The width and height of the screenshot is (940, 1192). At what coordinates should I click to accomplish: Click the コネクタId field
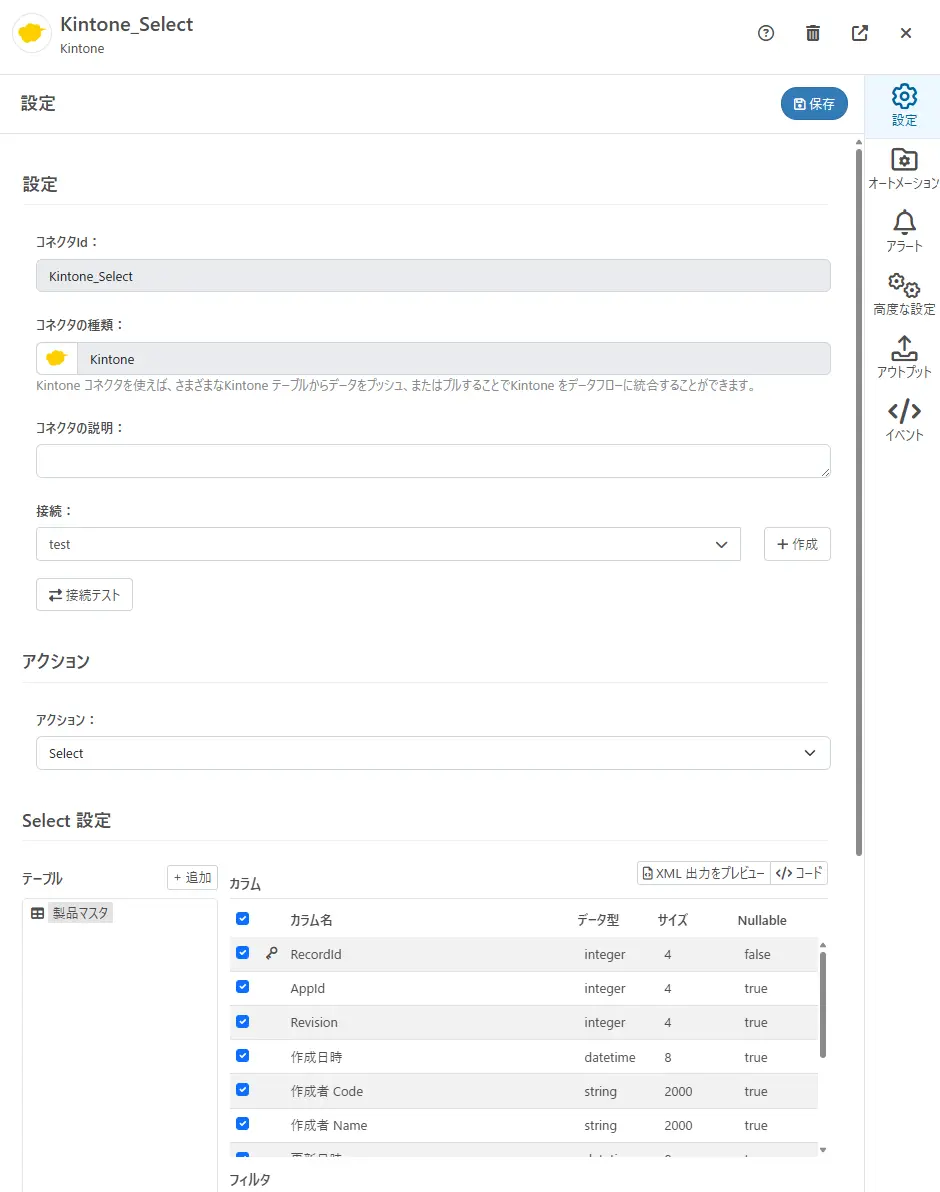[x=433, y=276]
